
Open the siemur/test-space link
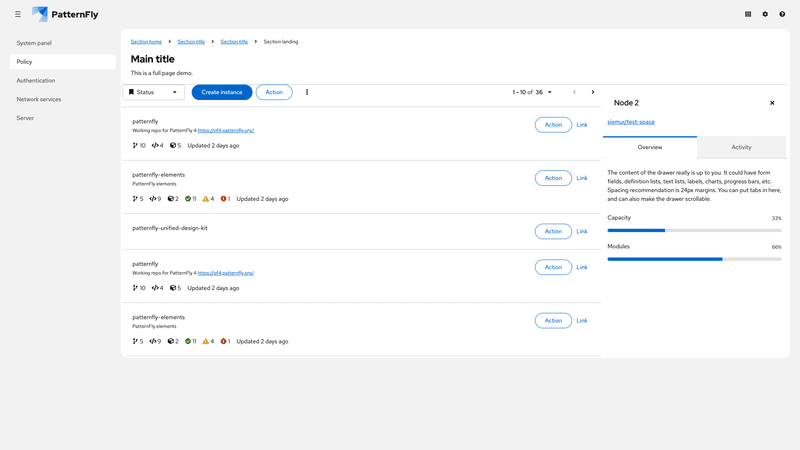pyautogui.click(x=631, y=122)
